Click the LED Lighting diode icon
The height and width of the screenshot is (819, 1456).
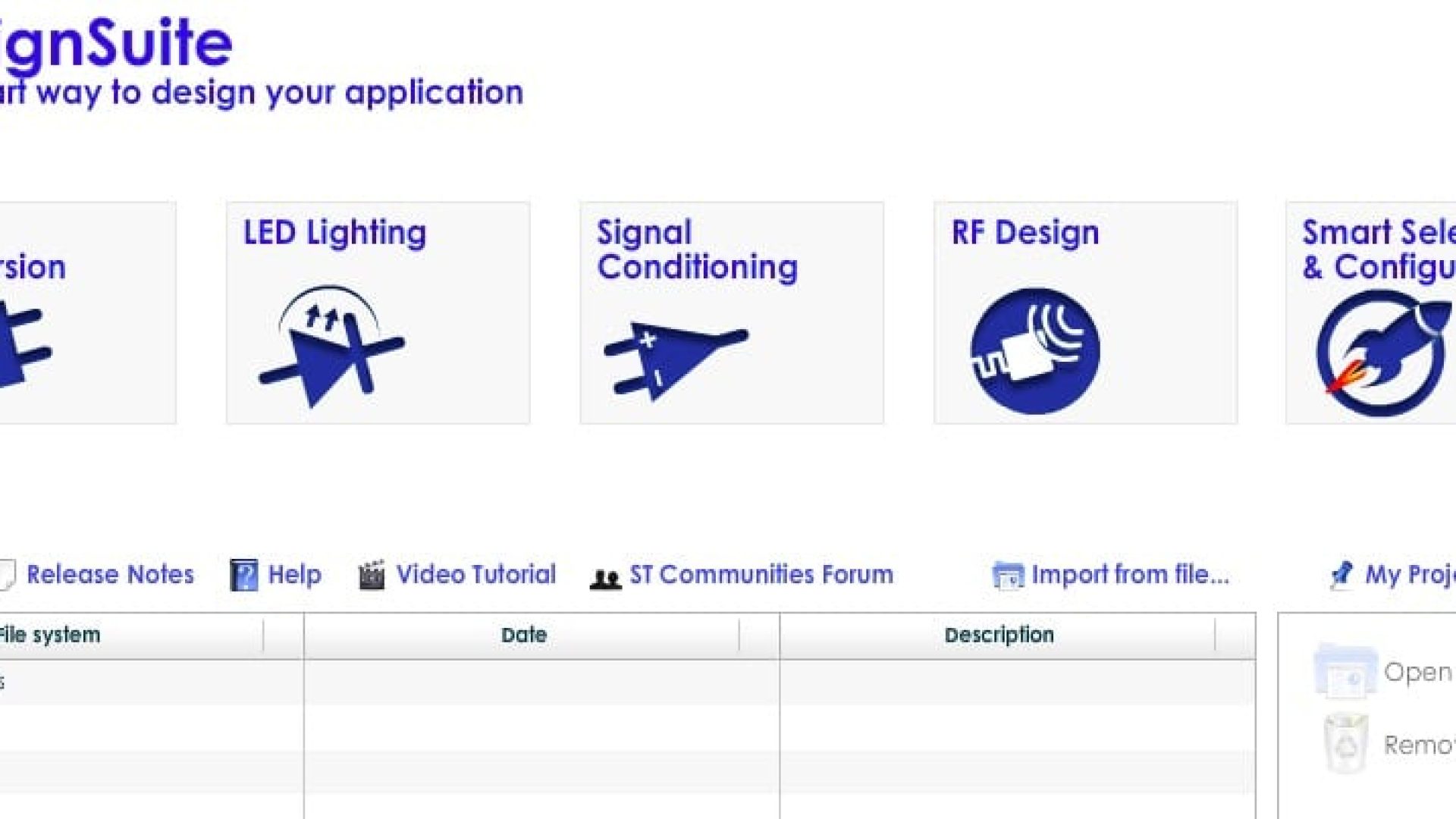[x=331, y=347]
